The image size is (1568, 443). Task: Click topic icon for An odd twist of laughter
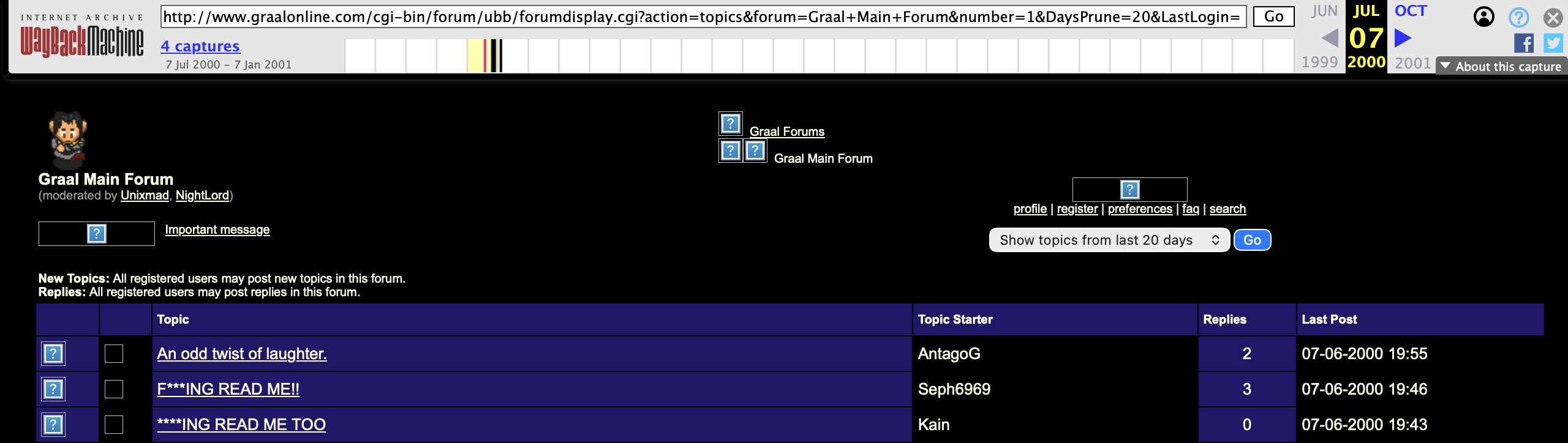[53, 354]
